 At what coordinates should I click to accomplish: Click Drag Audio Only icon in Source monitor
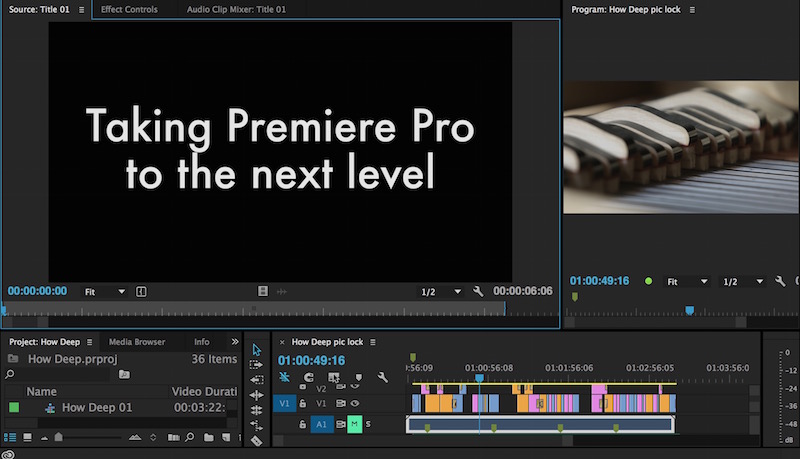(x=282, y=291)
